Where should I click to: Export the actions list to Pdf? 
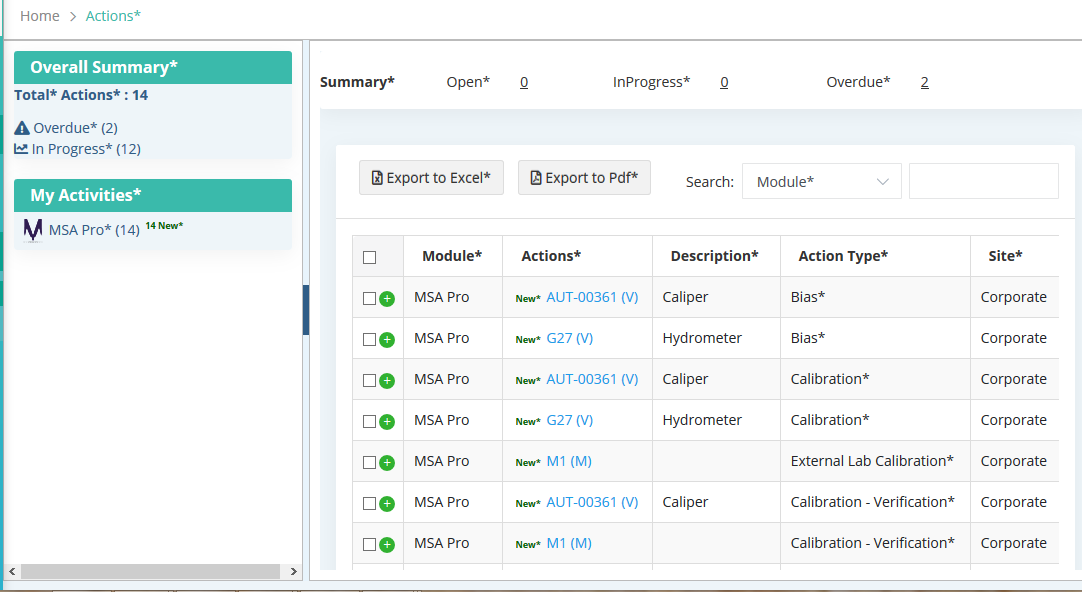pos(584,177)
